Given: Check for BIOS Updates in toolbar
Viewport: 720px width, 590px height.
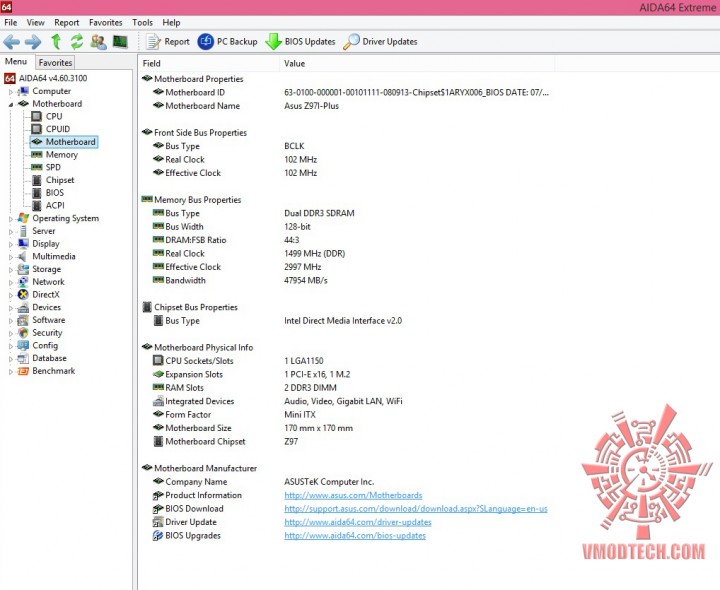Looking at the screenshot, I should (x=300, y=42).
